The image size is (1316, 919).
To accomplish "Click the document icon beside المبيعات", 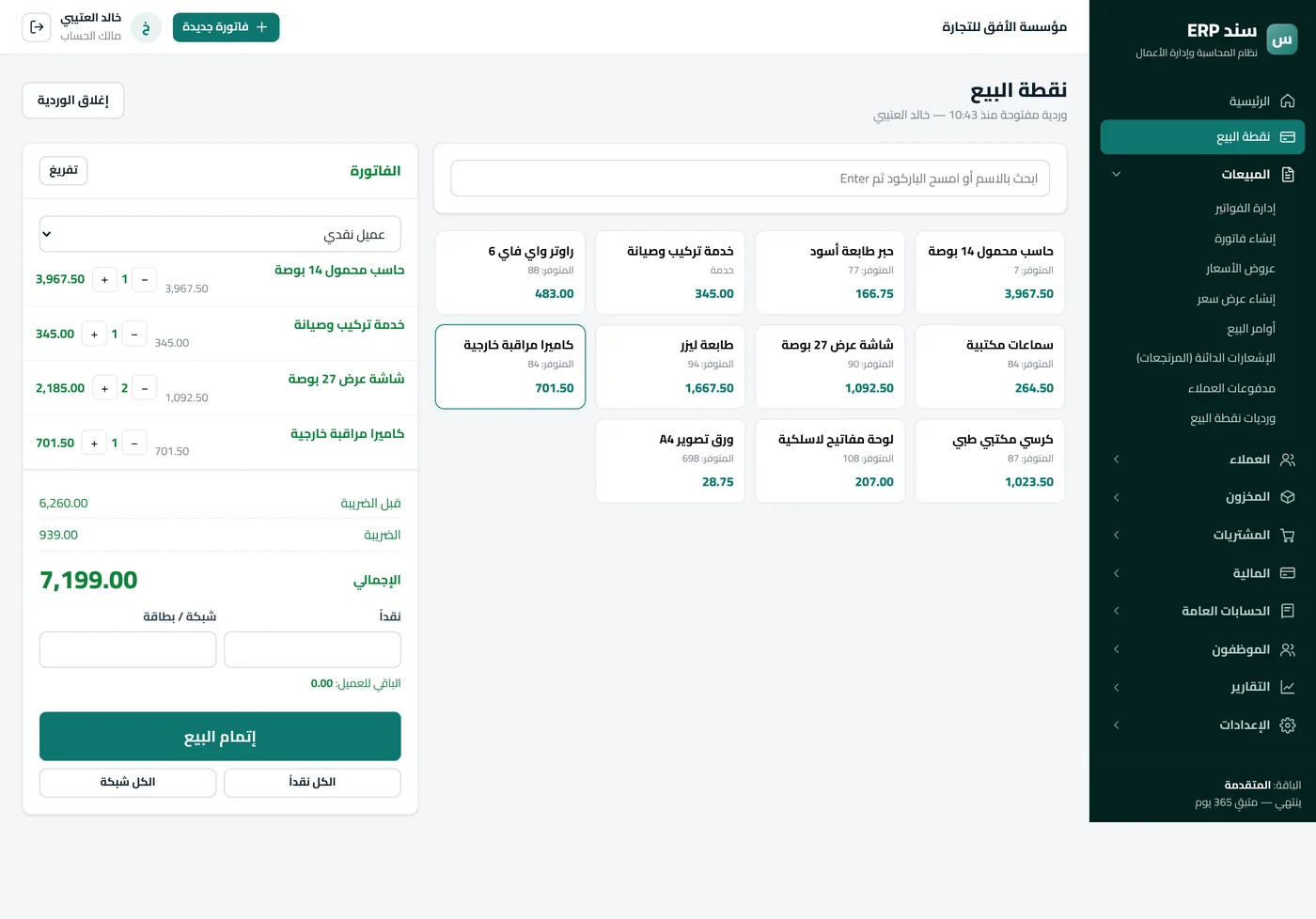I will [x=1288, y=174].
